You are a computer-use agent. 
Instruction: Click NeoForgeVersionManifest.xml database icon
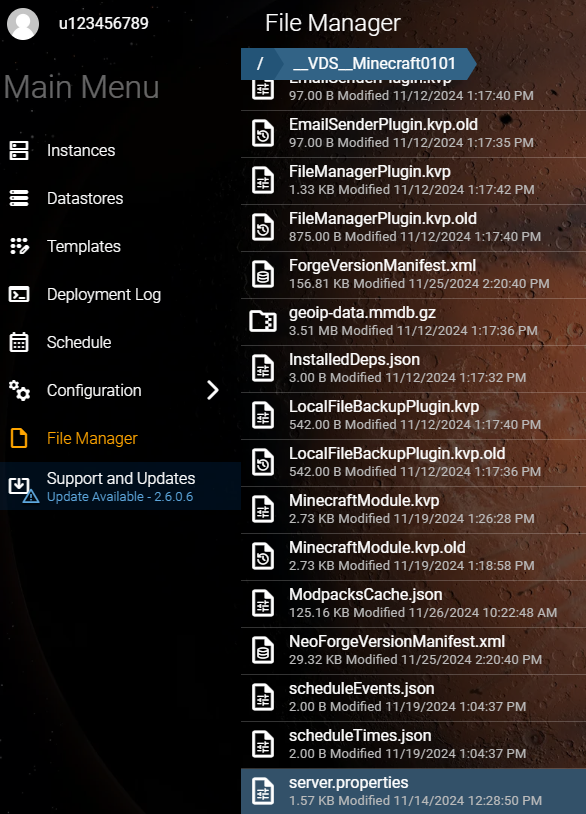[263, 650]
